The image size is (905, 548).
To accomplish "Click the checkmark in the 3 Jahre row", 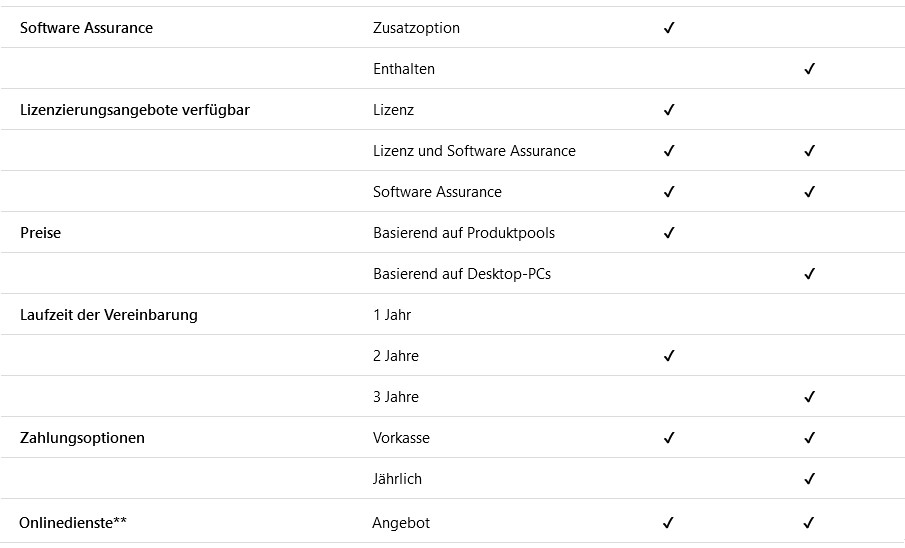I will point(809,397).
